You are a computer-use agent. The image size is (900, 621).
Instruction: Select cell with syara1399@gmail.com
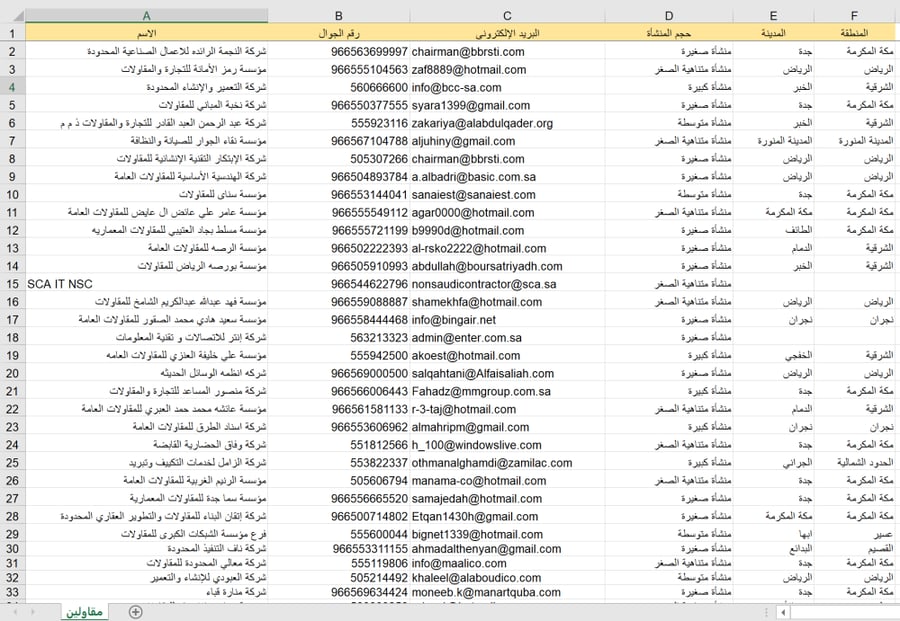click(x=507, y=105)
